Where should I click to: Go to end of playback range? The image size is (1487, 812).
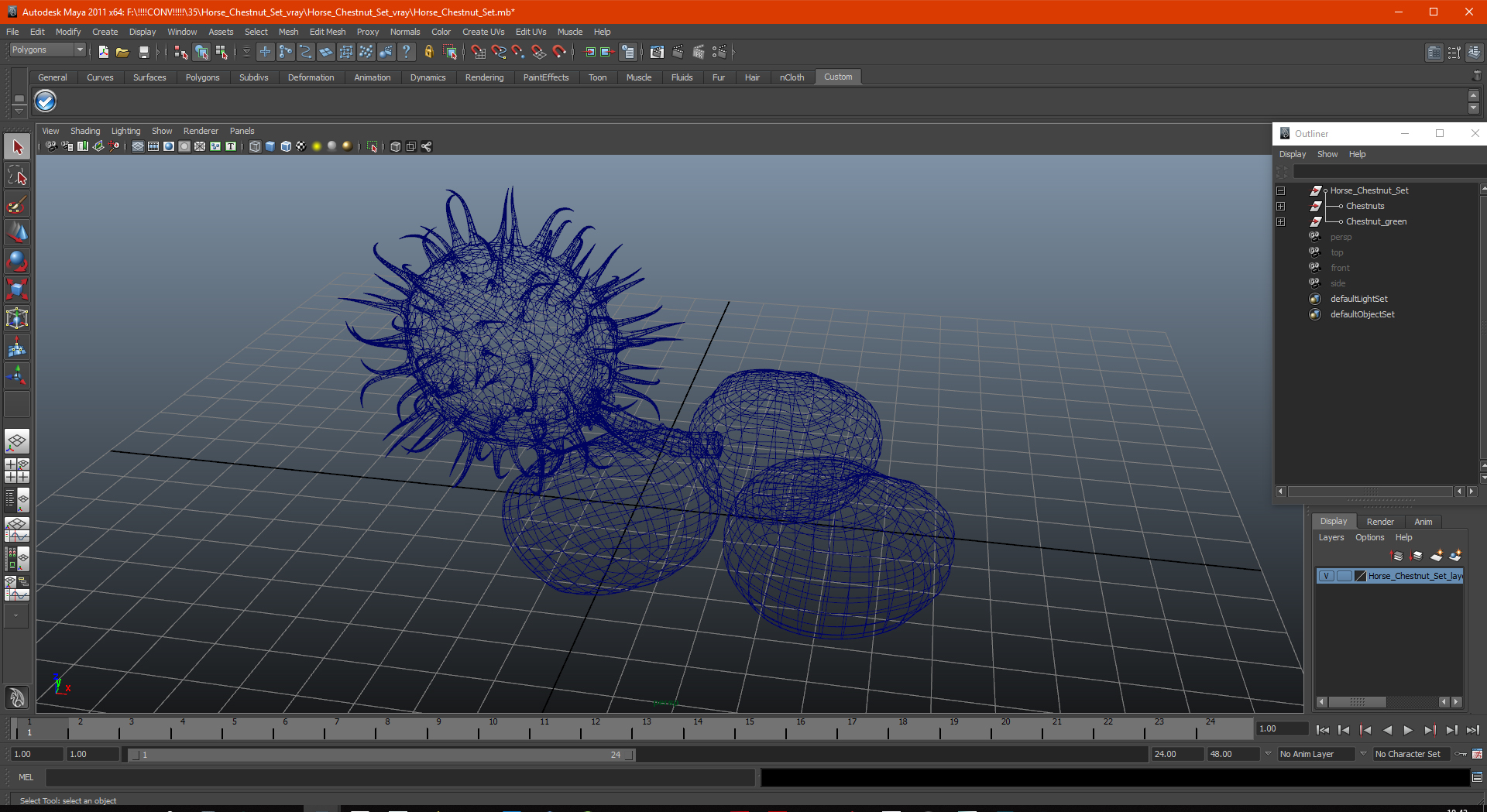tap(1472, 730)
